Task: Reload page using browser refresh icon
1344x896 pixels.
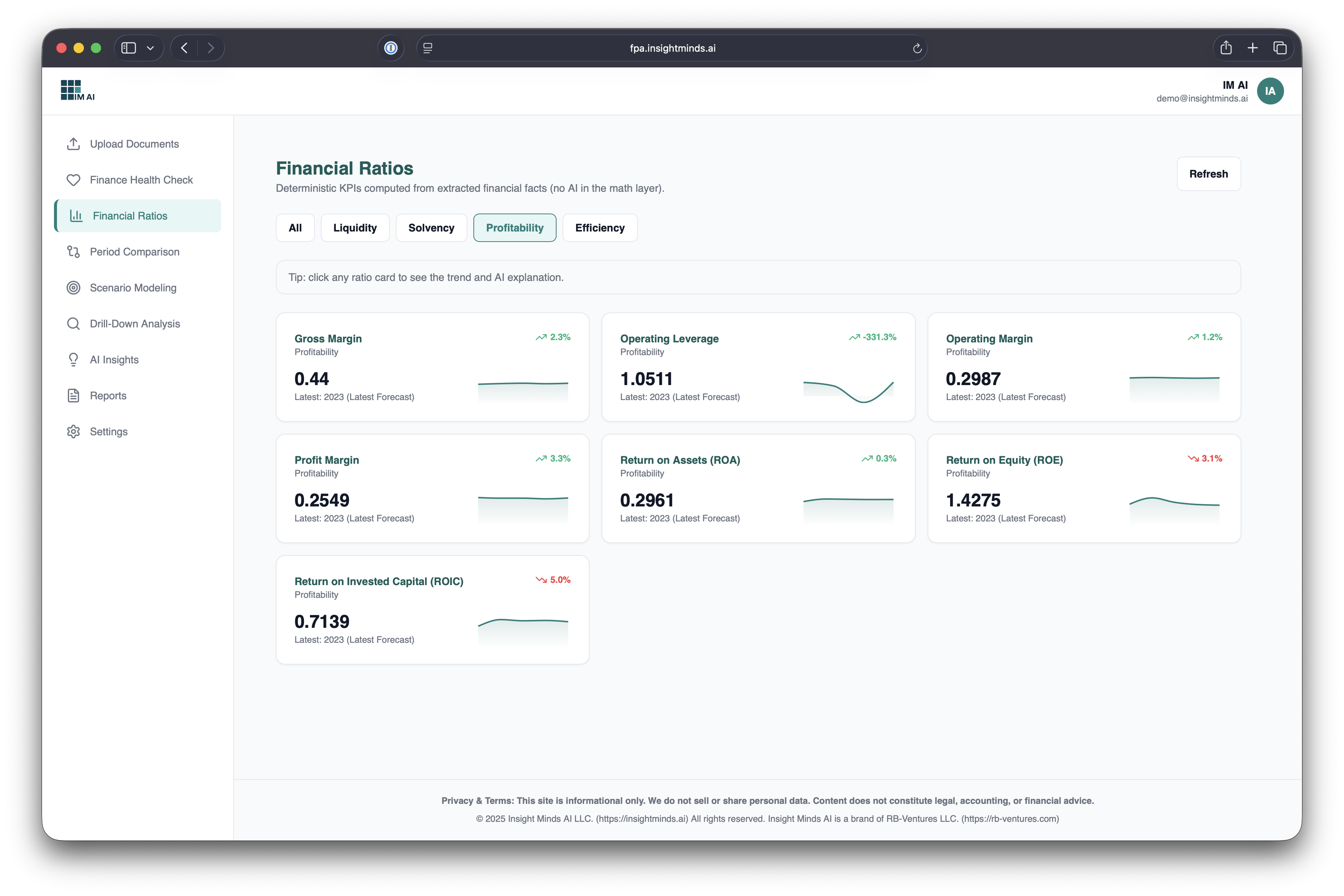Action: (917, 49)
